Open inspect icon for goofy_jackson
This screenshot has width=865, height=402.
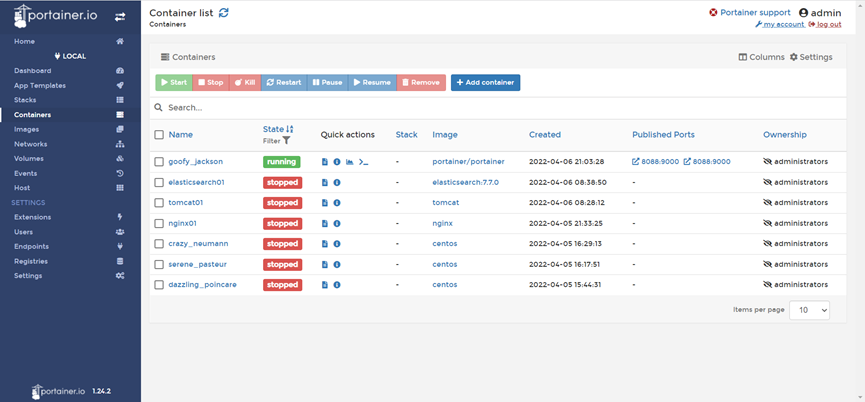(x=337, y=162)
